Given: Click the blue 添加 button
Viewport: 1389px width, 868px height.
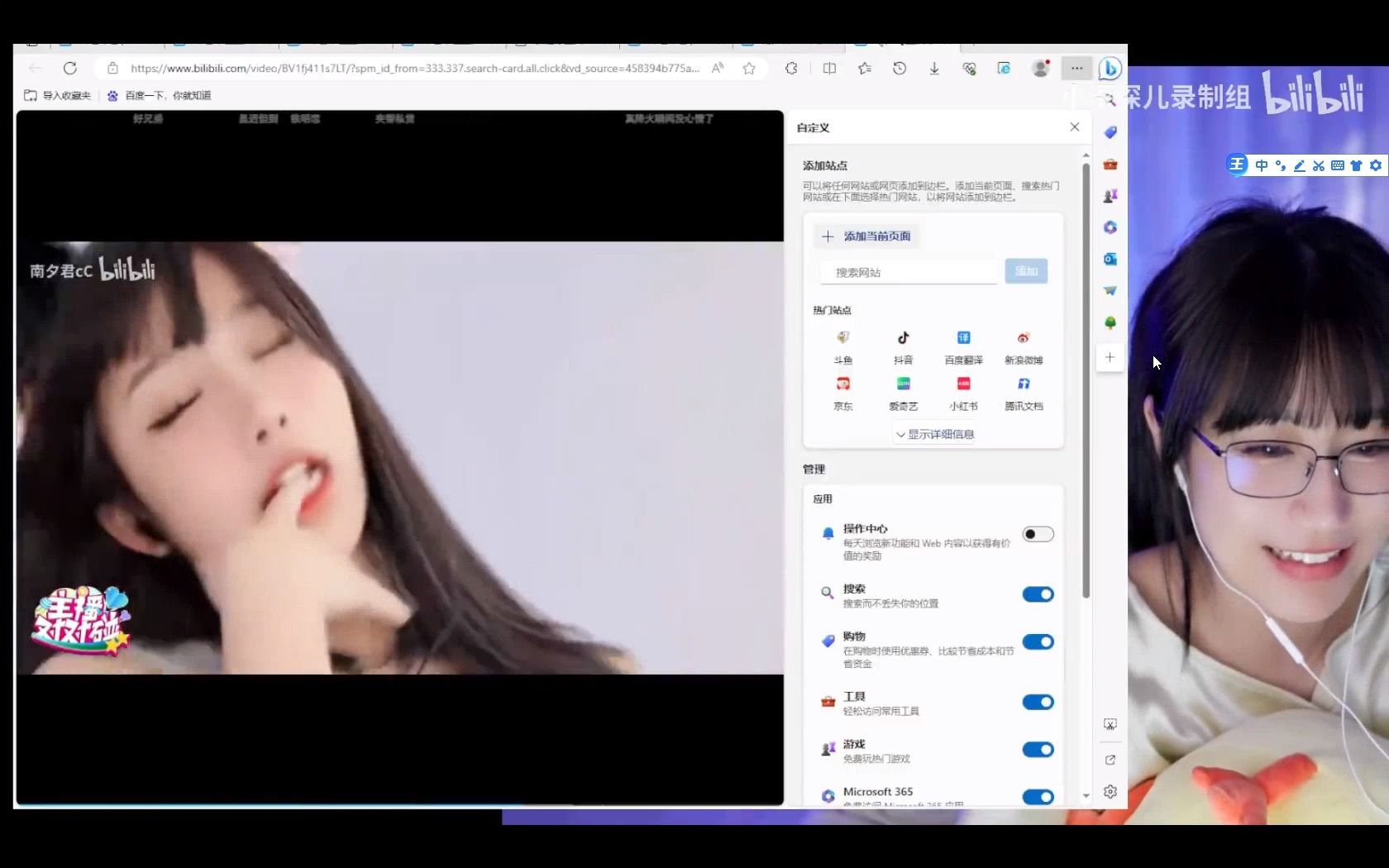Looking at the screenshot, I should tap(1026, 271).
